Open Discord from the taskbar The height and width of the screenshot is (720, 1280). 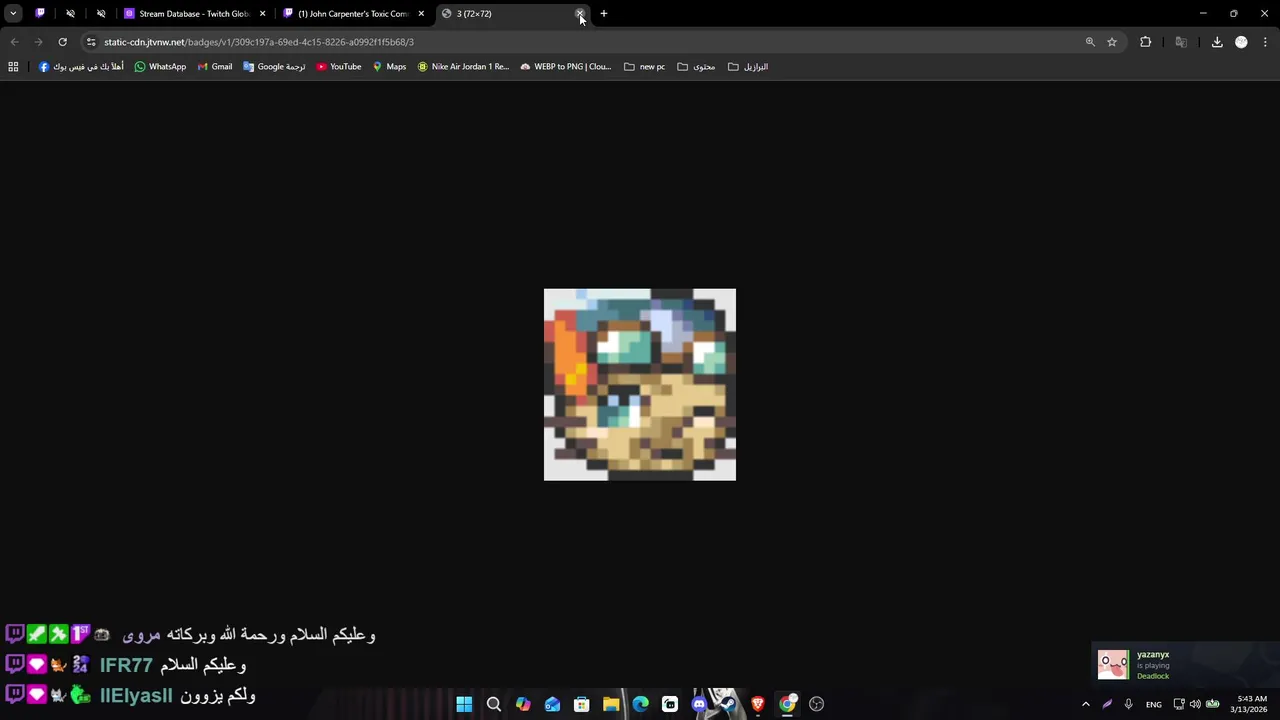[x=699, y=704]
